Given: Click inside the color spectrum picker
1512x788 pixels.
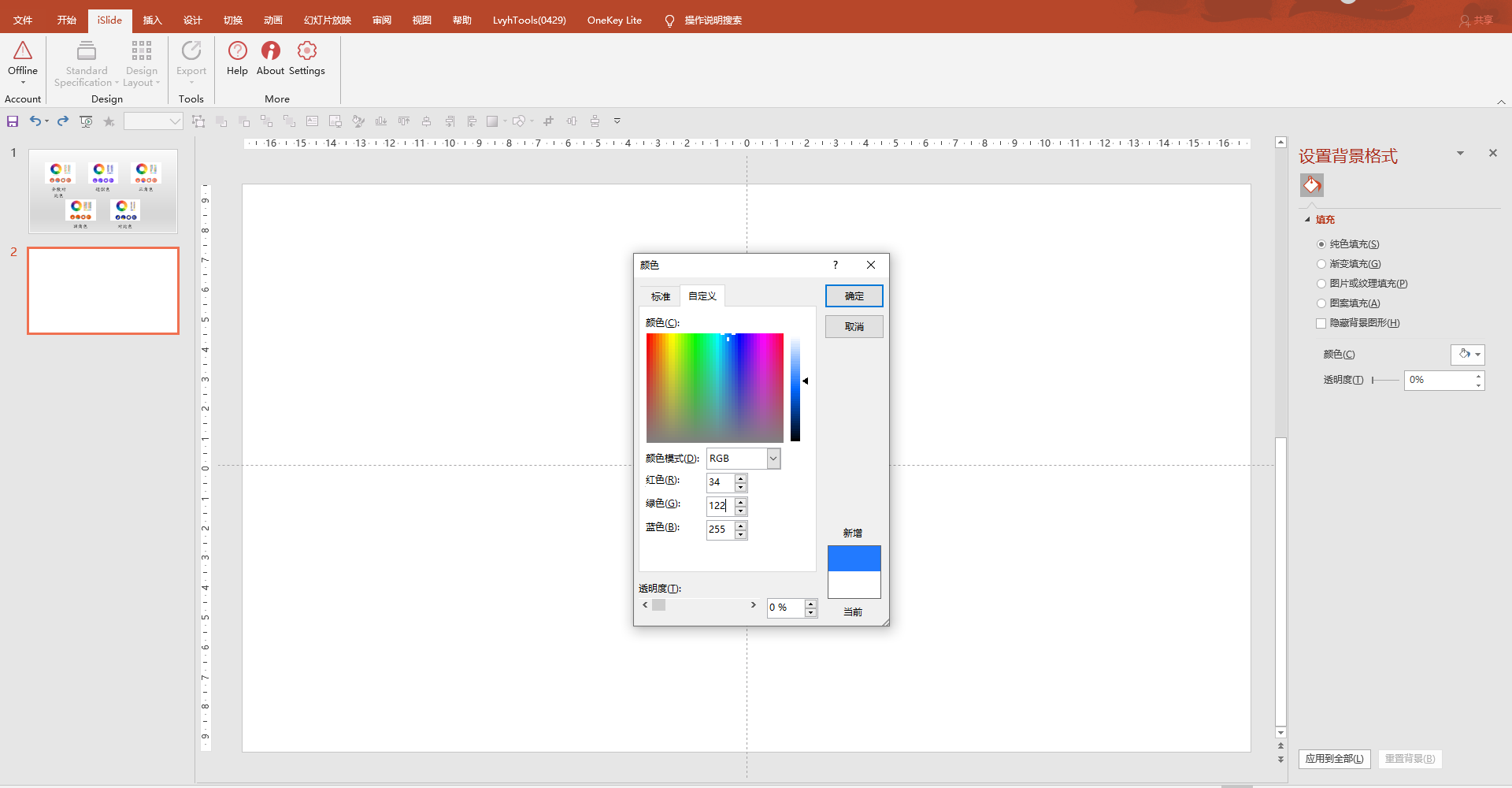Looking at the screenshot, I should (x=714, y=388).
